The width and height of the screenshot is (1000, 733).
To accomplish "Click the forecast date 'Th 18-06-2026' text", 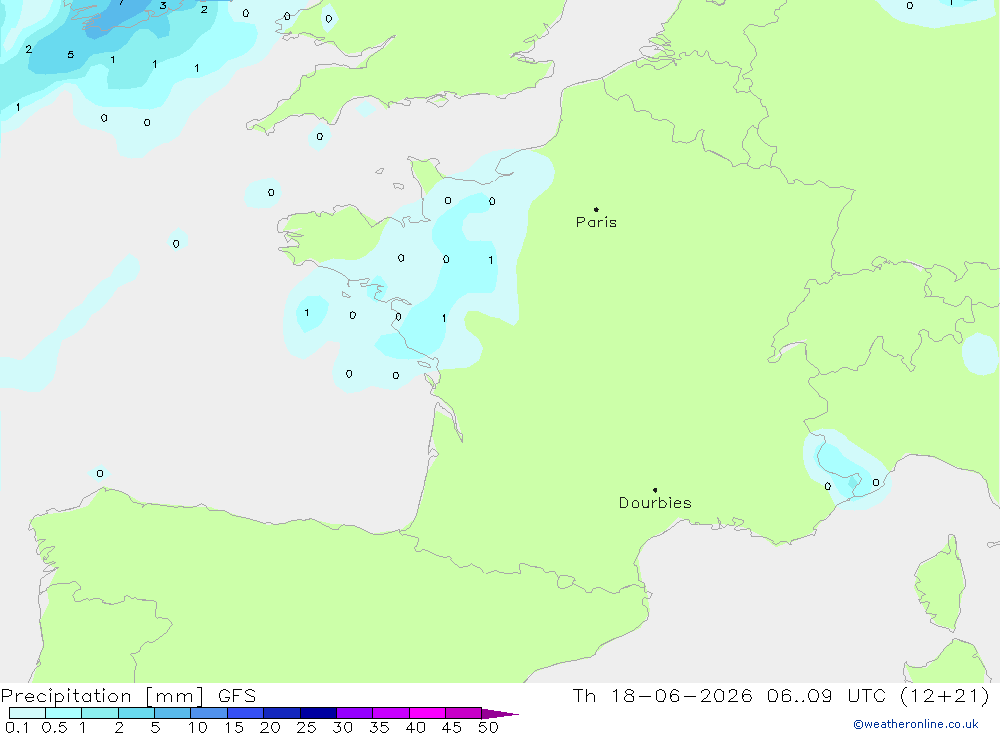I will (663, 695).
